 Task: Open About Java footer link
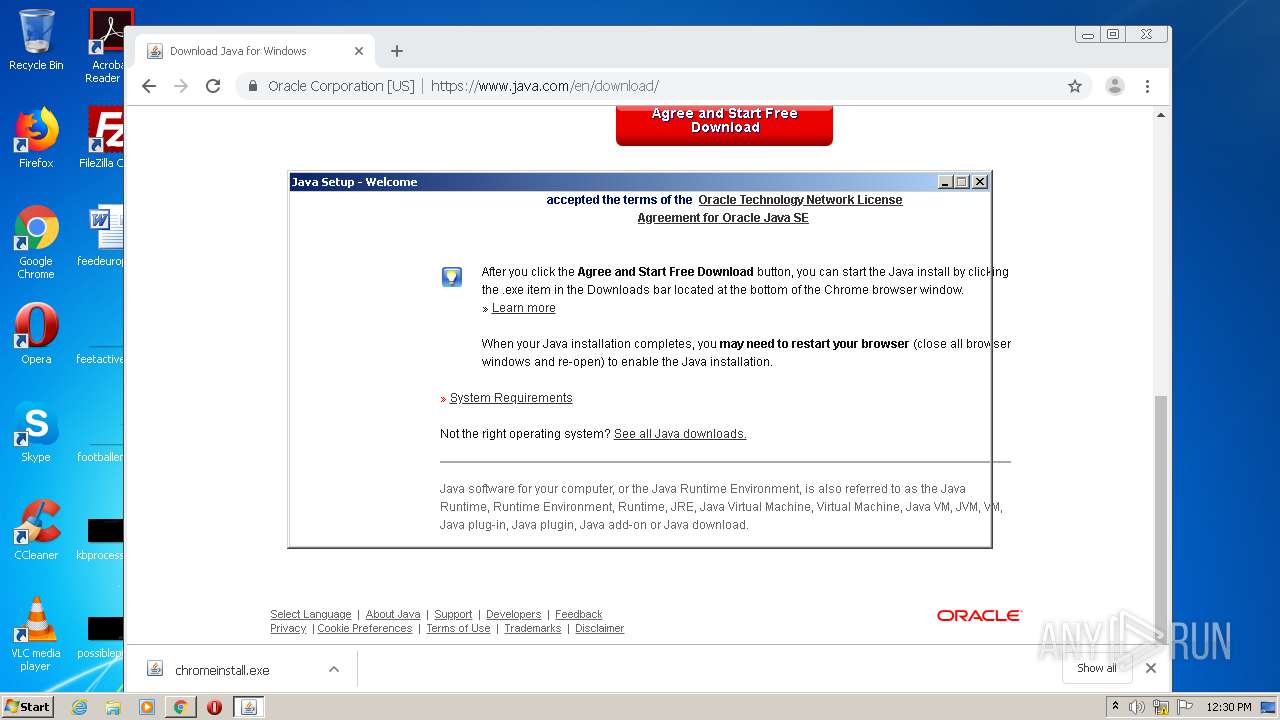[x=393, y=614]
